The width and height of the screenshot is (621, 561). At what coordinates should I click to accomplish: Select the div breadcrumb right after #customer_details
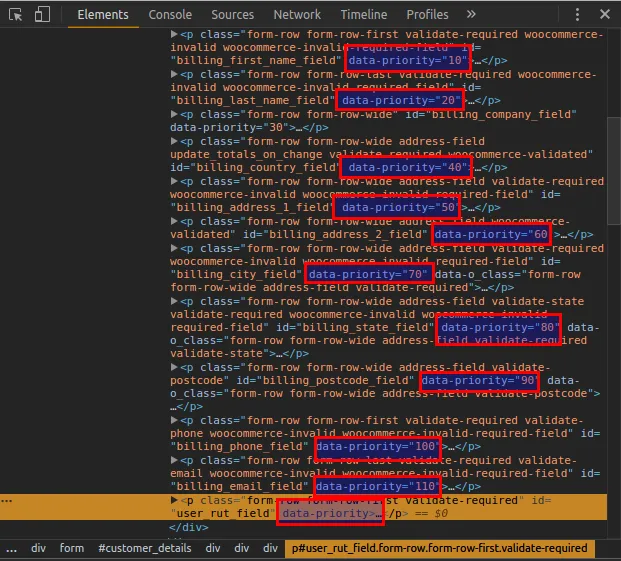[213, 548]
